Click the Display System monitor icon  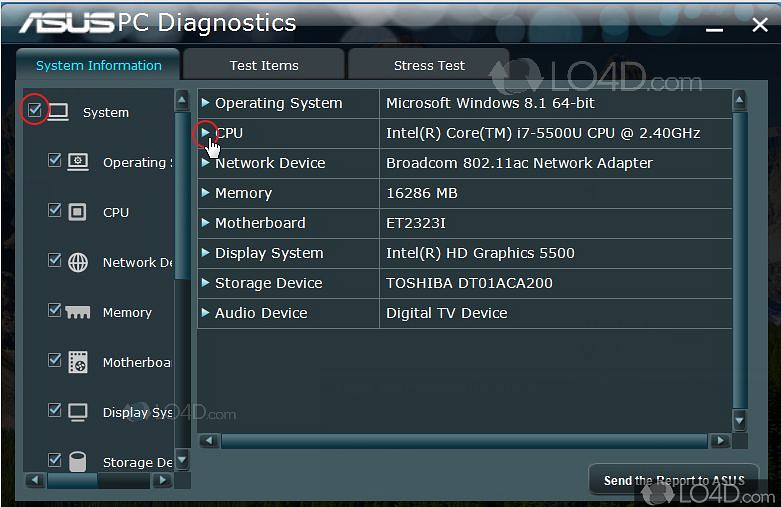point(78,412)
